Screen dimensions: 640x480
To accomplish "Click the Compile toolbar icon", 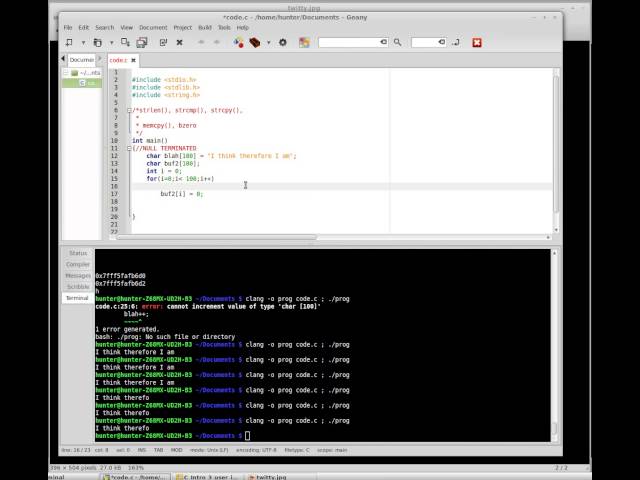I will [x=238, y=42].
